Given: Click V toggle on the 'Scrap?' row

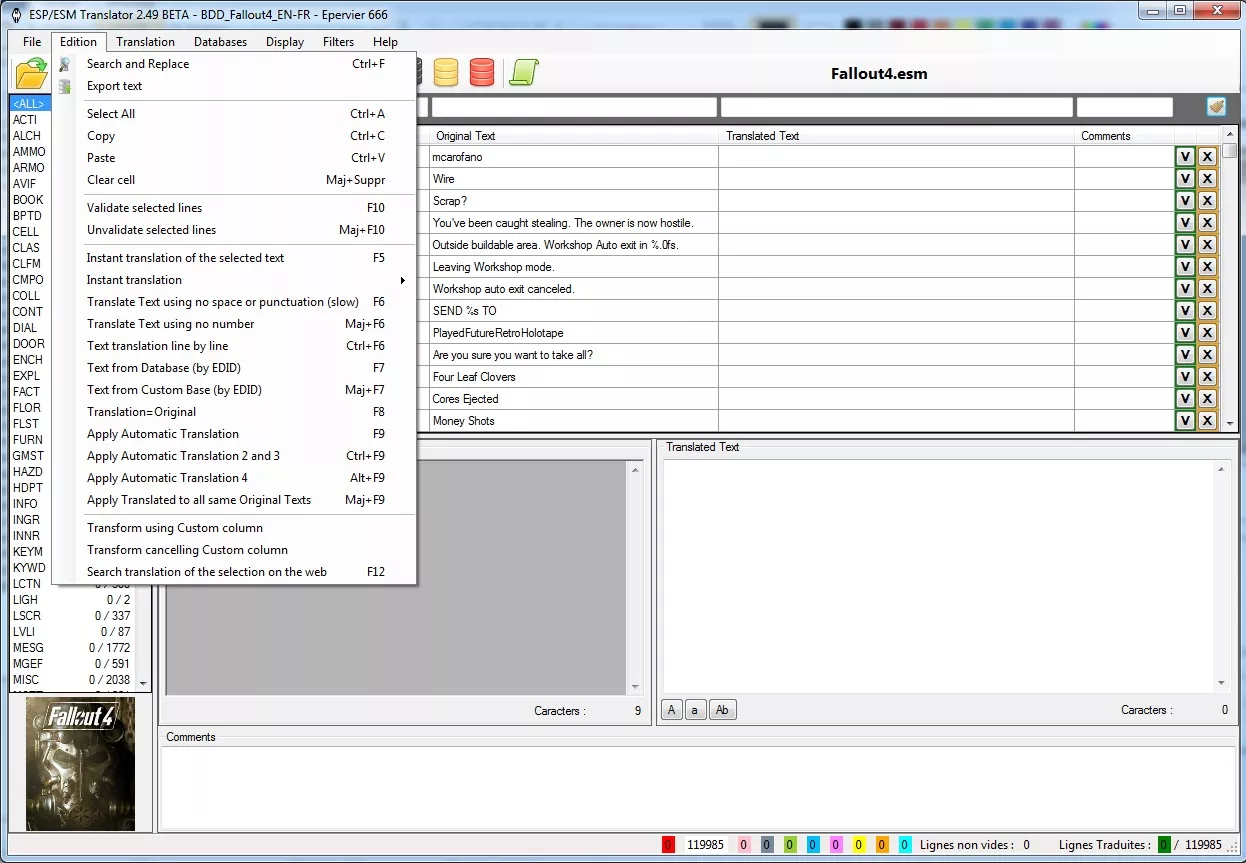Looking at the screenshot, I should (x=1185, y=201).
